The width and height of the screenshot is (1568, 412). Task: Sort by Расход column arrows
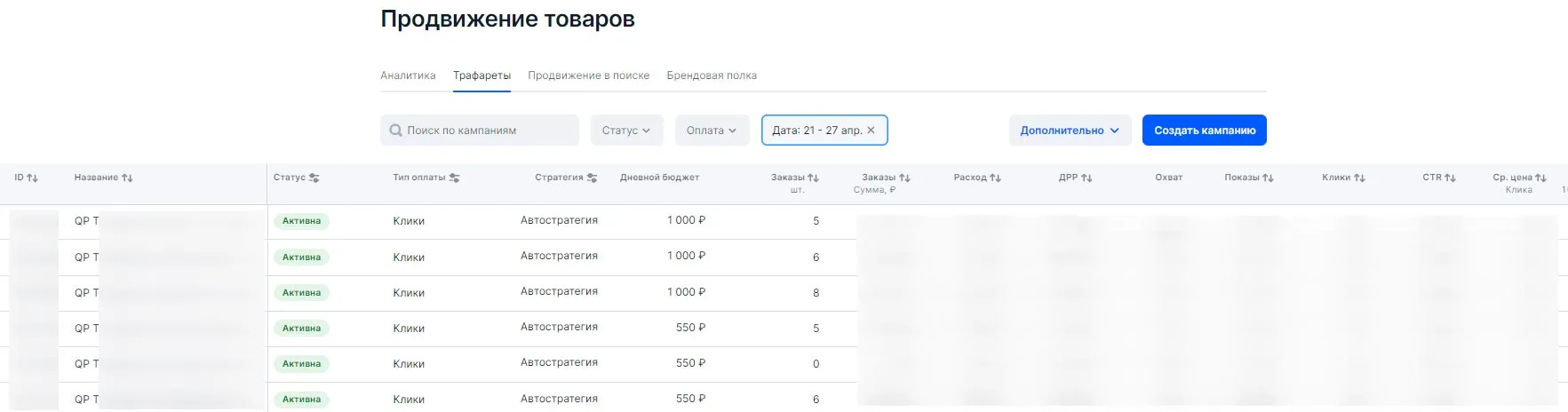point(995,178)
